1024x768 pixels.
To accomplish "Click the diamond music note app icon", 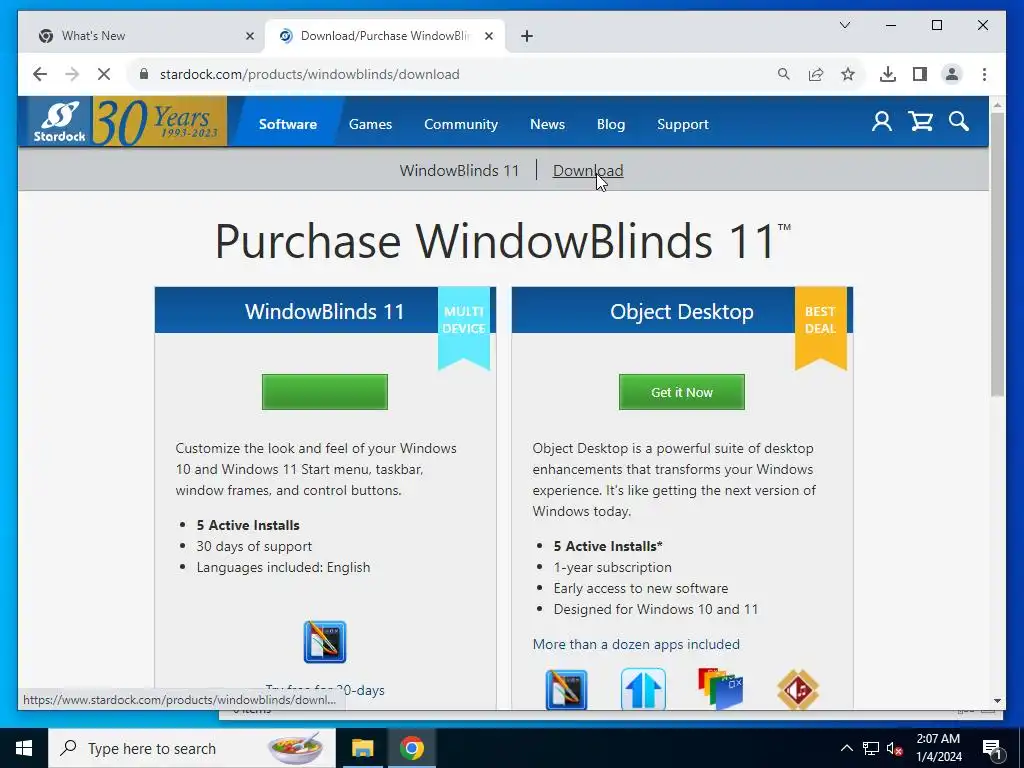I will tap(798, 690).
